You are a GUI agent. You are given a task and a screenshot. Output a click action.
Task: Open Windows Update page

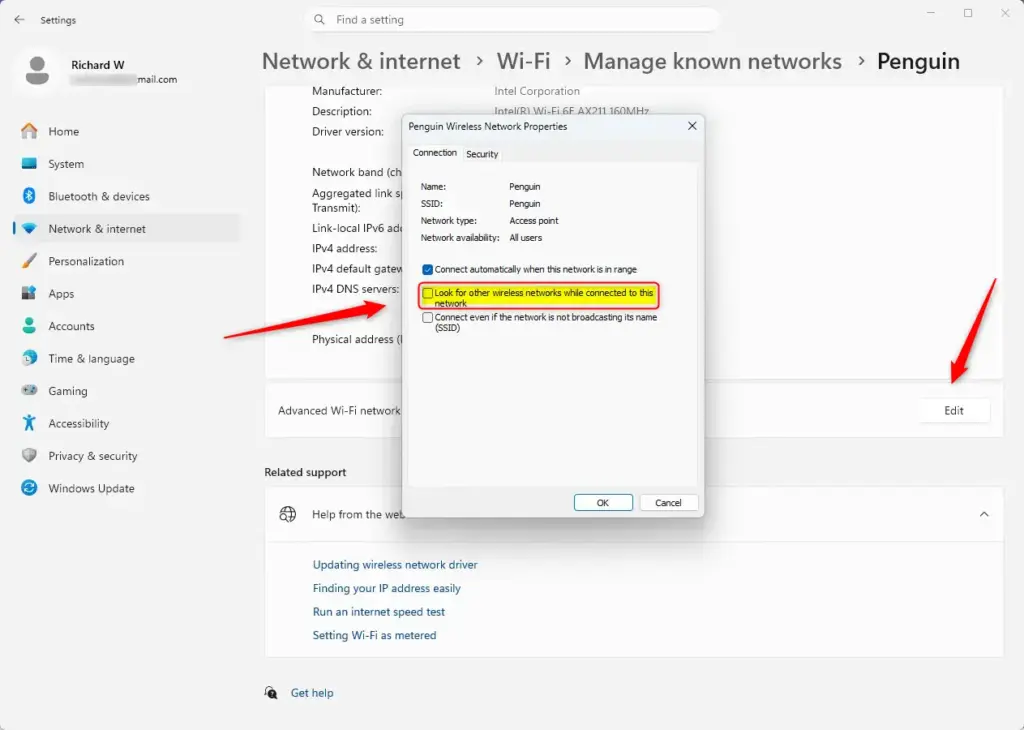127,488
